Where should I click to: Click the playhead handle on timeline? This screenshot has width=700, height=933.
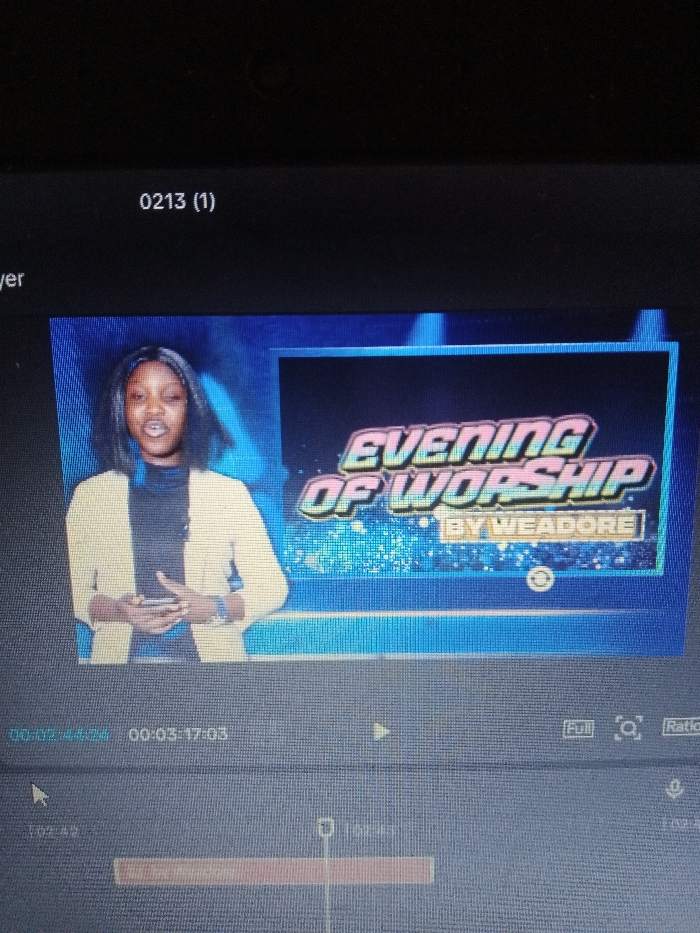click(x=325, y=827)
